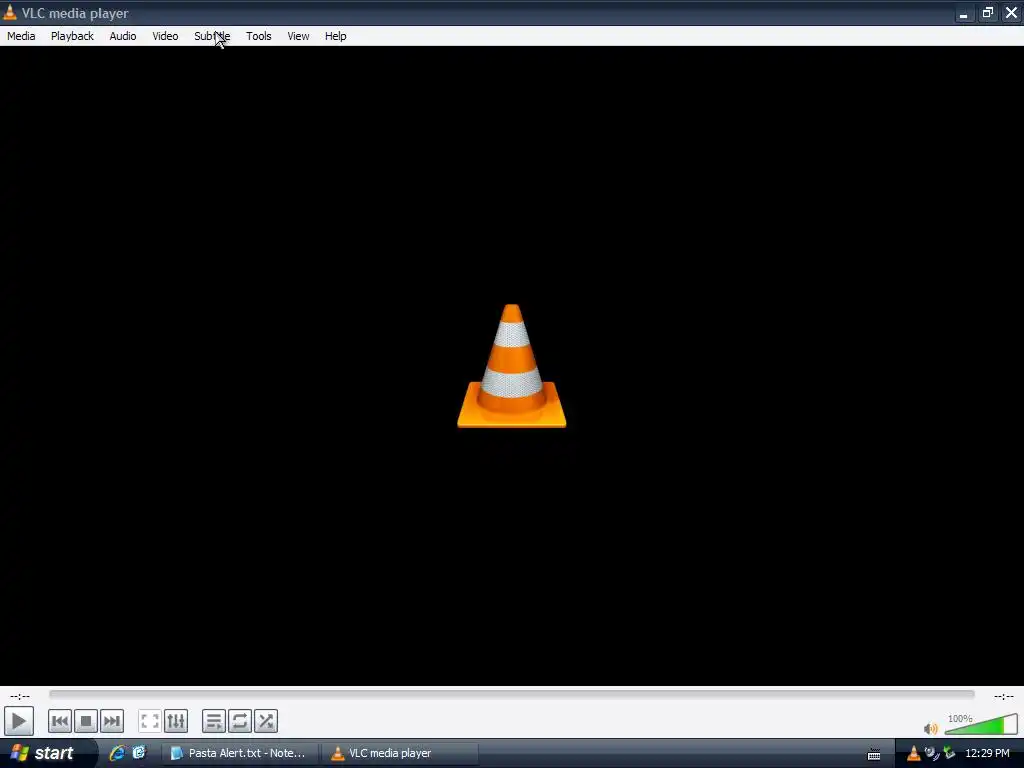Image resolution: width=1024 pixels, height=768 pixels.
Task: Click the VLC cone icon in title bar
Action: [10, 12]
